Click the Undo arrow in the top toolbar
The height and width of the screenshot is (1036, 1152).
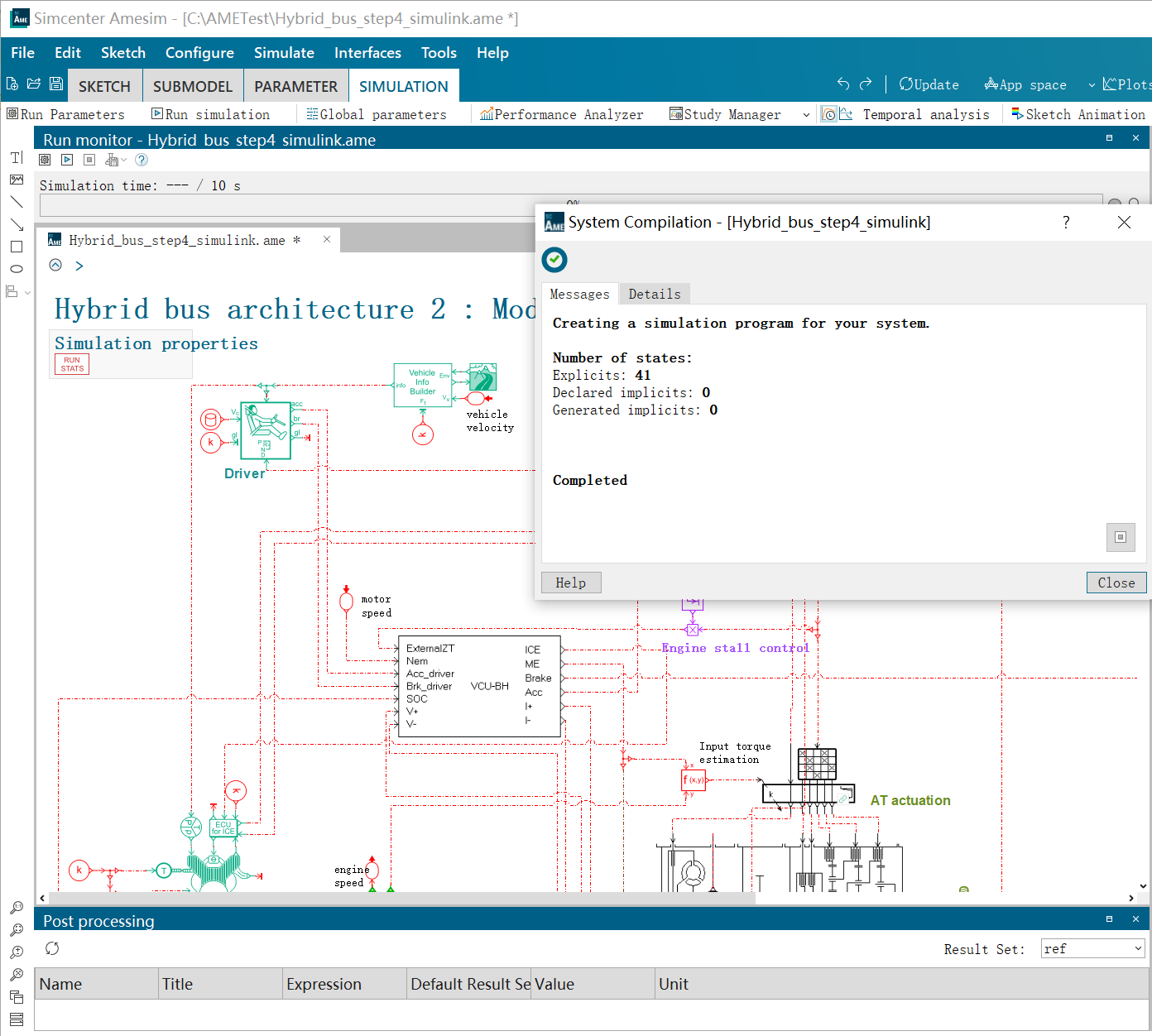(842, 84)
